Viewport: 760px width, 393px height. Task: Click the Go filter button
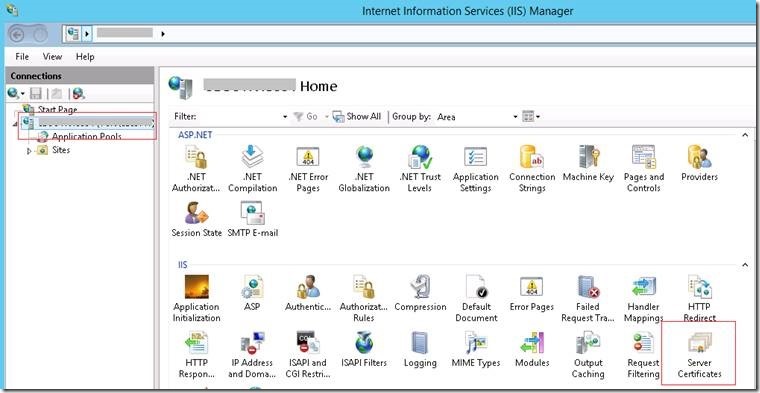coord(306,117)
